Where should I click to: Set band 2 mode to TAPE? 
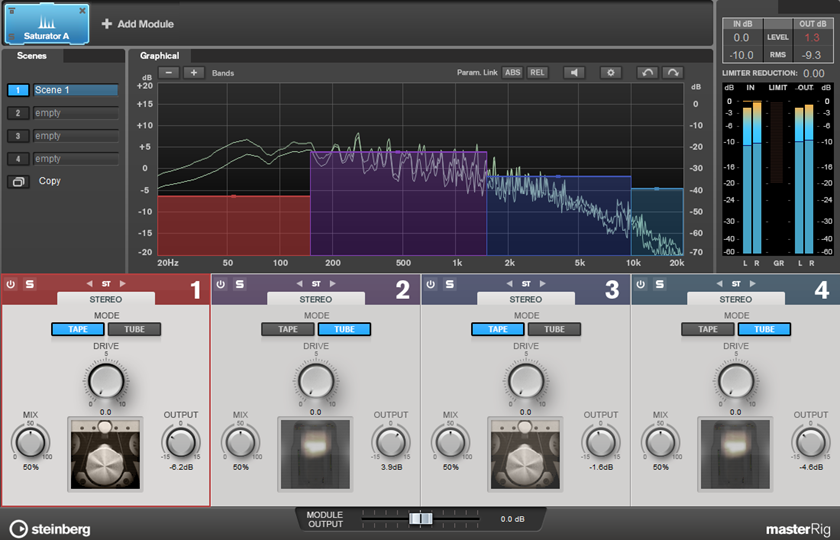(x=288, y=329)
